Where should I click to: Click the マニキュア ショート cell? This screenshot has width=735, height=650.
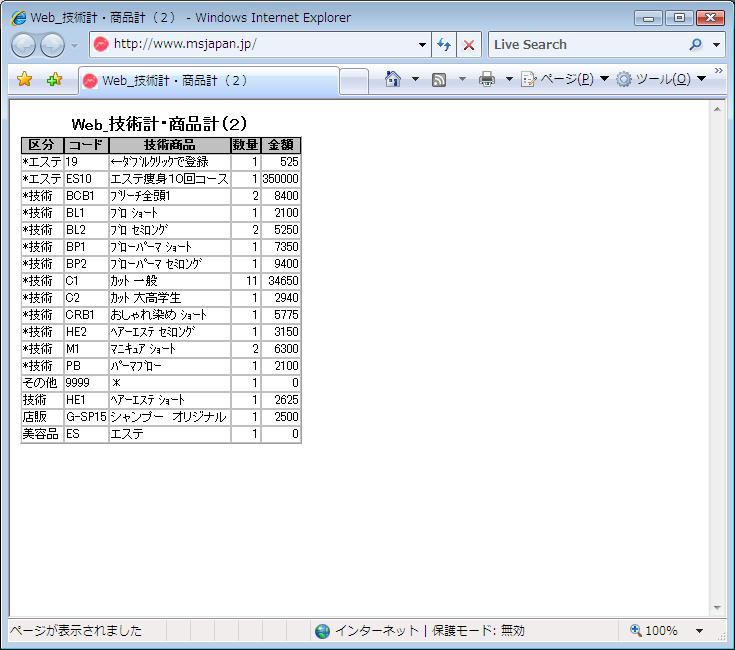click(x=170, y=349)
